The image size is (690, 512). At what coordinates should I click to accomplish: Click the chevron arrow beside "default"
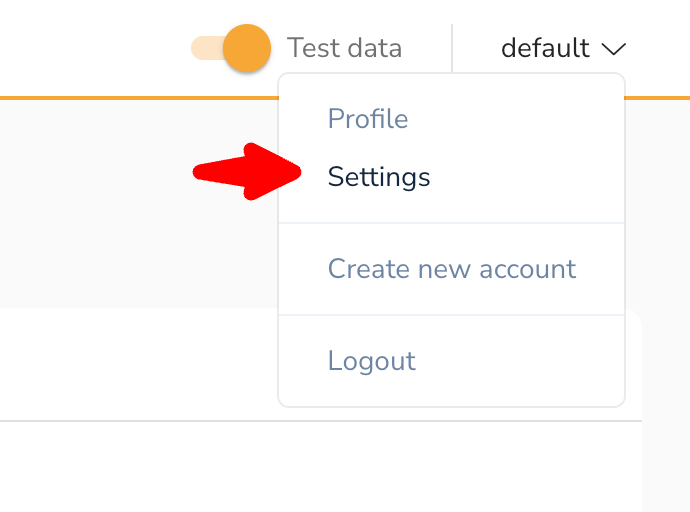(614, 48)
